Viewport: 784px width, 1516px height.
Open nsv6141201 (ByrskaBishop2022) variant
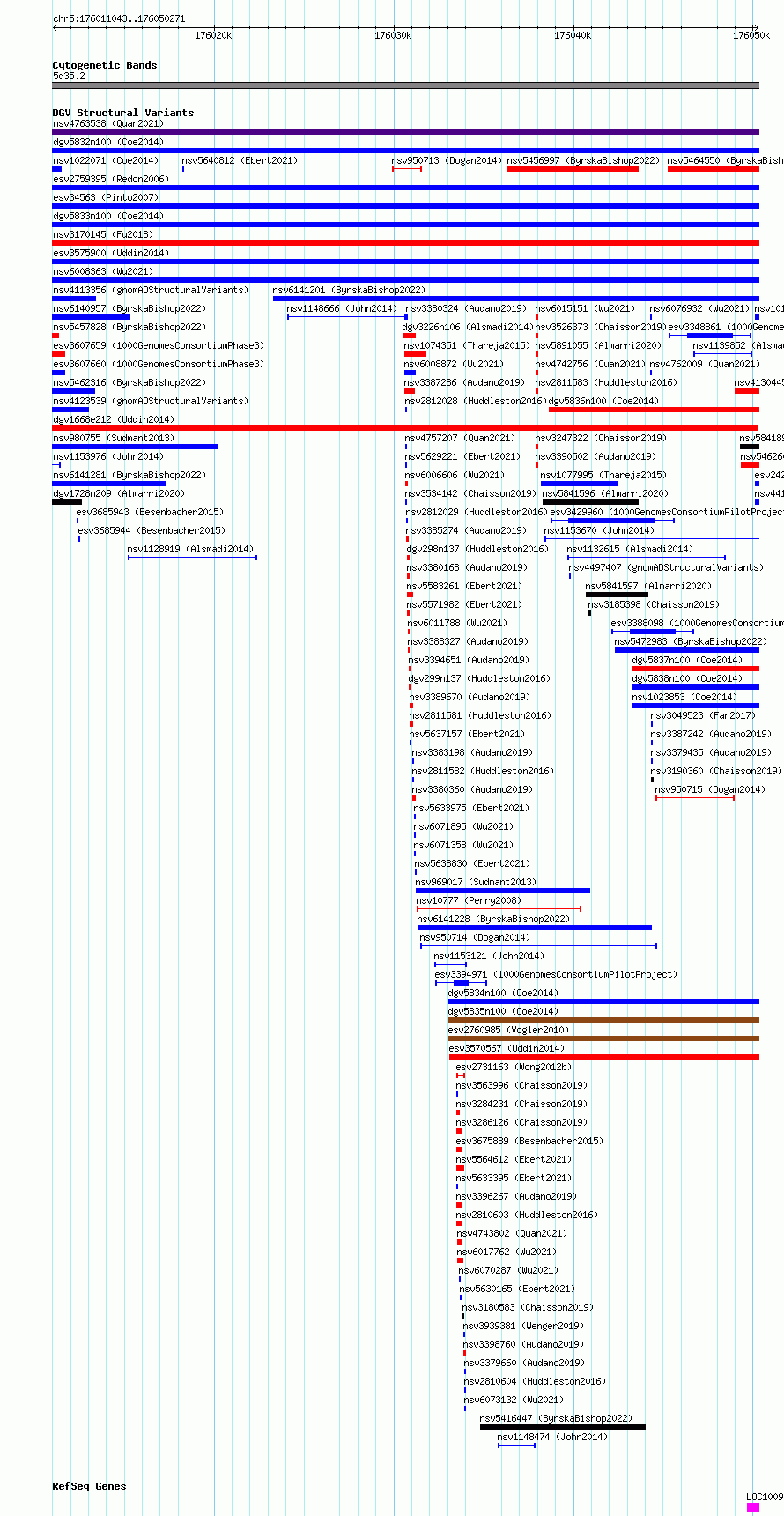349,290
